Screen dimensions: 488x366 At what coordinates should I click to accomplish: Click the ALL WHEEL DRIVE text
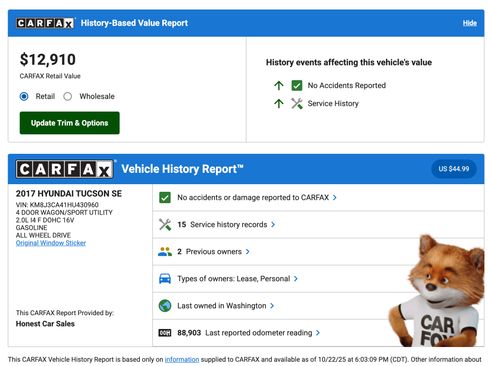point(43,235)
